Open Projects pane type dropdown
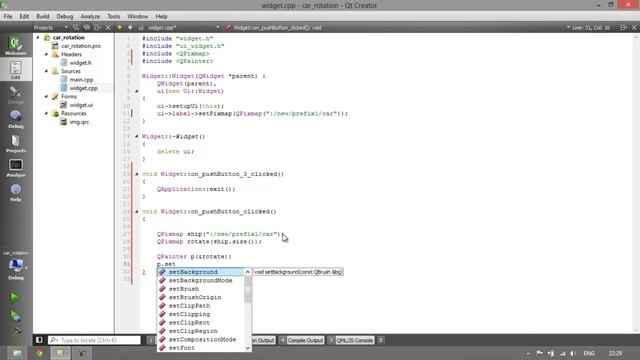The height and width of the screenshot is (360, 640). tap(66, 27)
